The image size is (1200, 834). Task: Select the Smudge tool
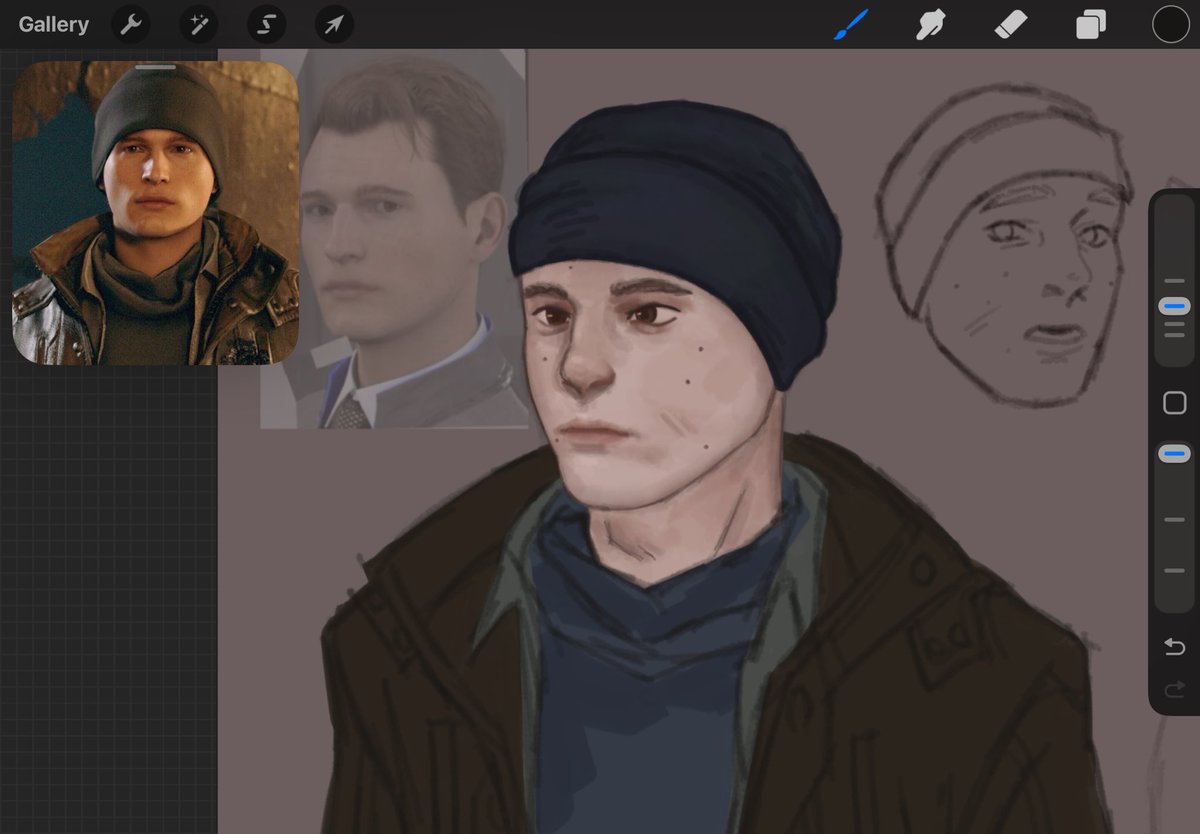[x=931, y=24]
